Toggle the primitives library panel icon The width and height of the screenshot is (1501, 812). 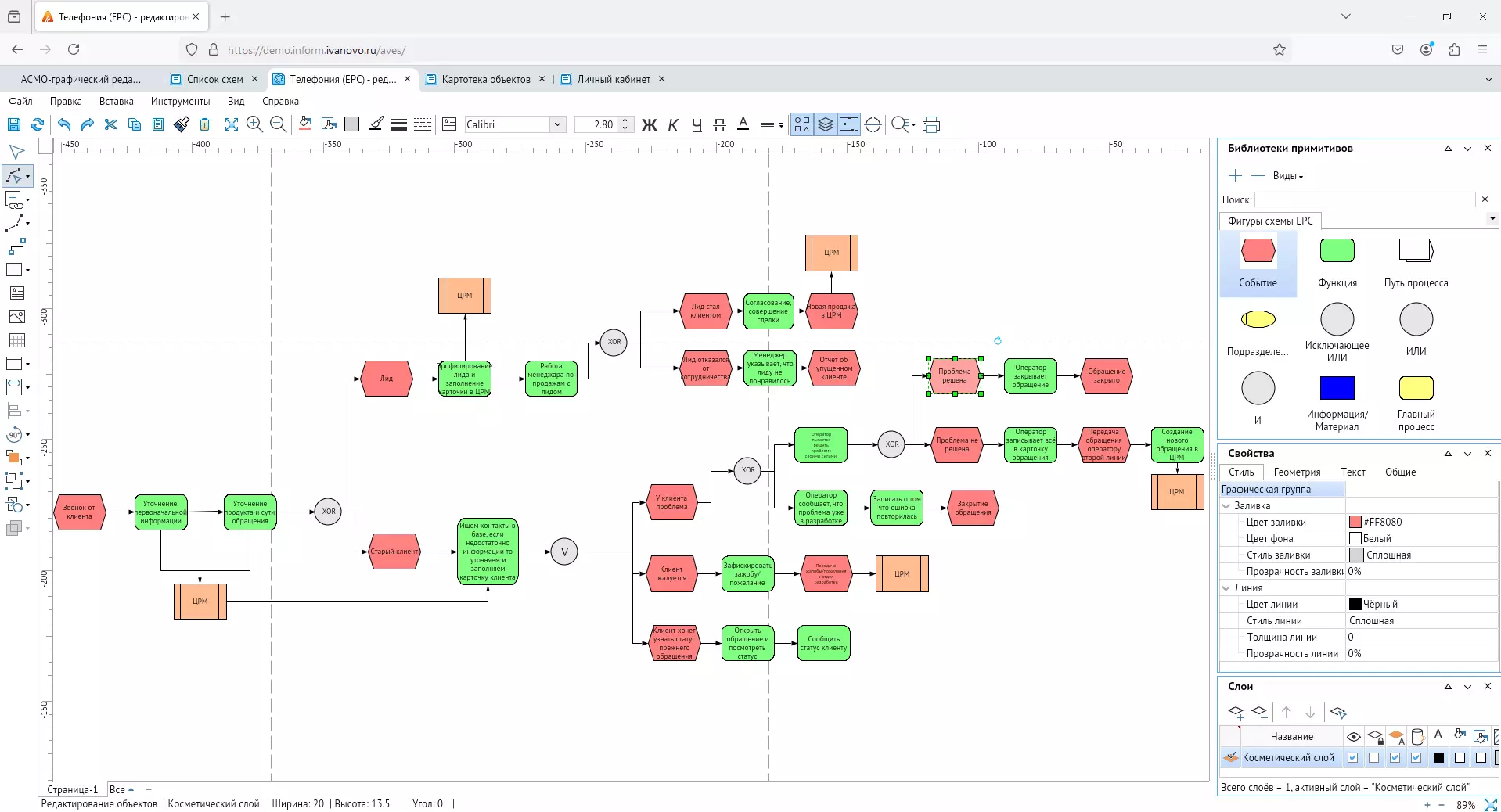click(x=802, y=124)
